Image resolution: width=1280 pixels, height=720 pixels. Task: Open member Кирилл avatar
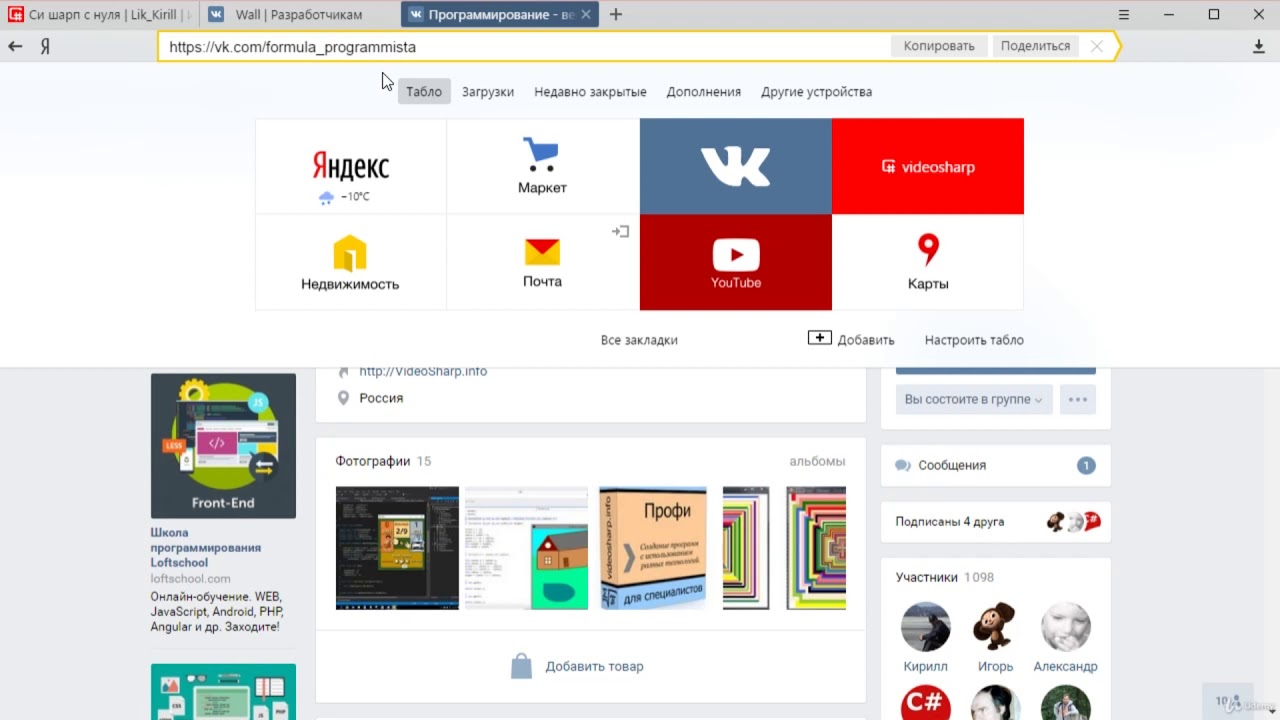coord(925,627)
